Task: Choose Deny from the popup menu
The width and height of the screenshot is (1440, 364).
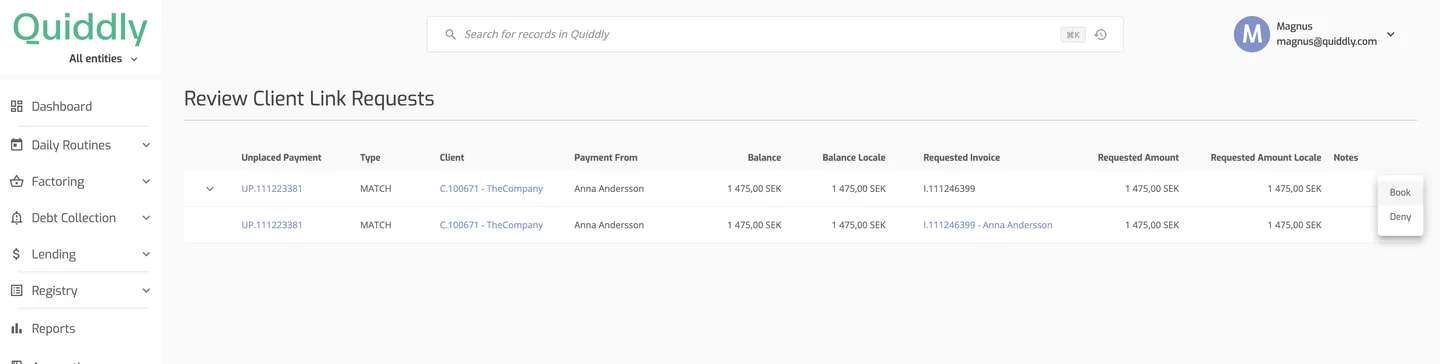Action: [1400, 217]
